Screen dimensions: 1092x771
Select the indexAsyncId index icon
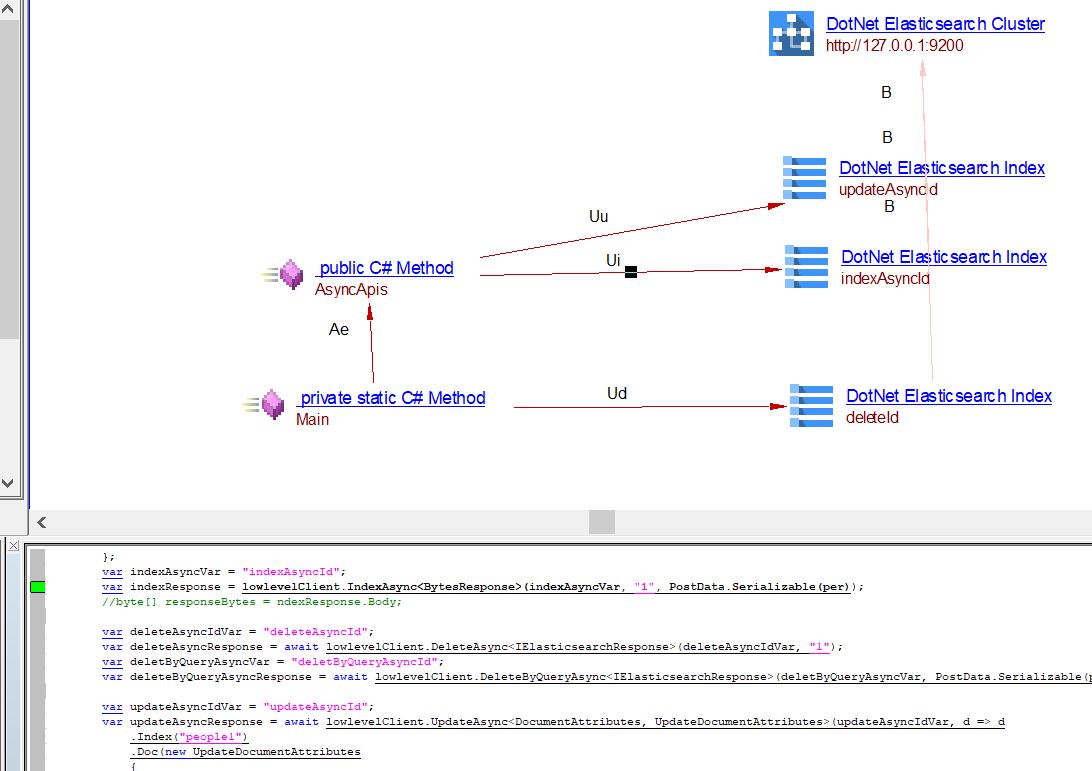point(806,266)
